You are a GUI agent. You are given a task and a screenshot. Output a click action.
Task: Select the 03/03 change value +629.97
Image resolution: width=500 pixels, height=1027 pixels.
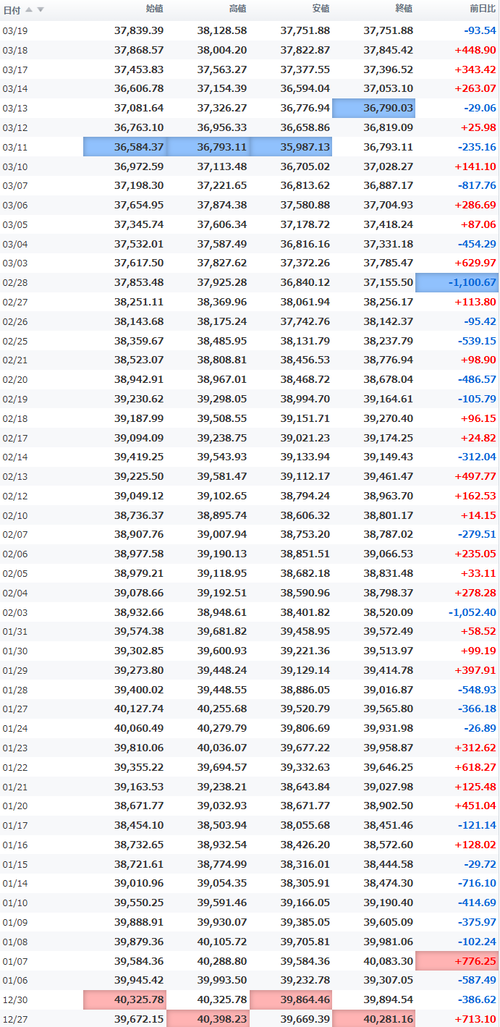[x=475, y=264]
